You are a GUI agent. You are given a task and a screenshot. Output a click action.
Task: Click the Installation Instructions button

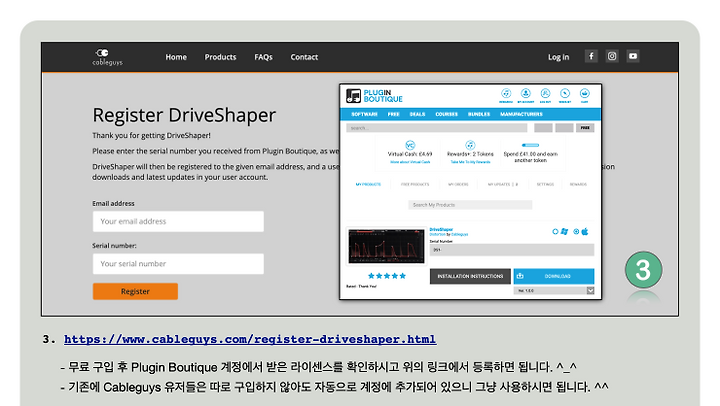click(470, 276)
